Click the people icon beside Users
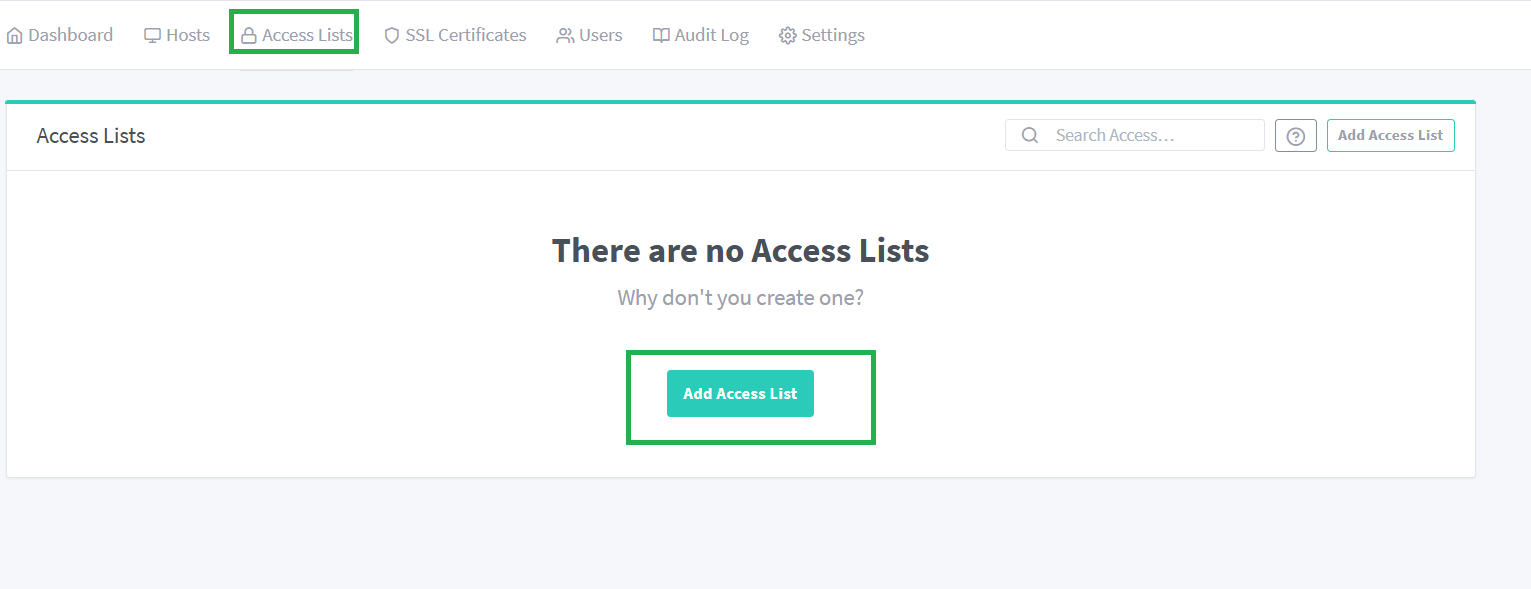 pyautogui.click(x=565, y=36)
